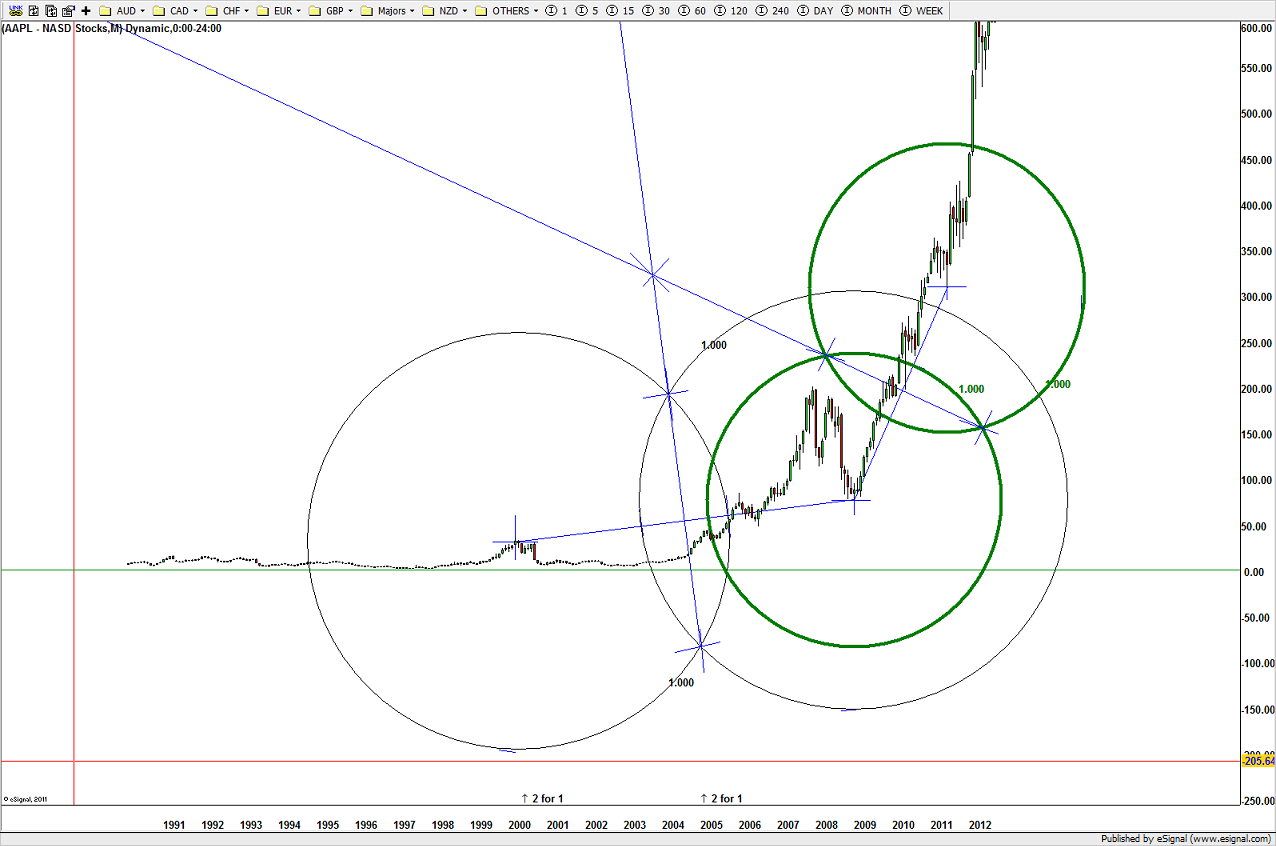The height and width of the screenshot is (846, 1276).
Task: Click the Majors folder icon
Action: (x=367, y=10)
